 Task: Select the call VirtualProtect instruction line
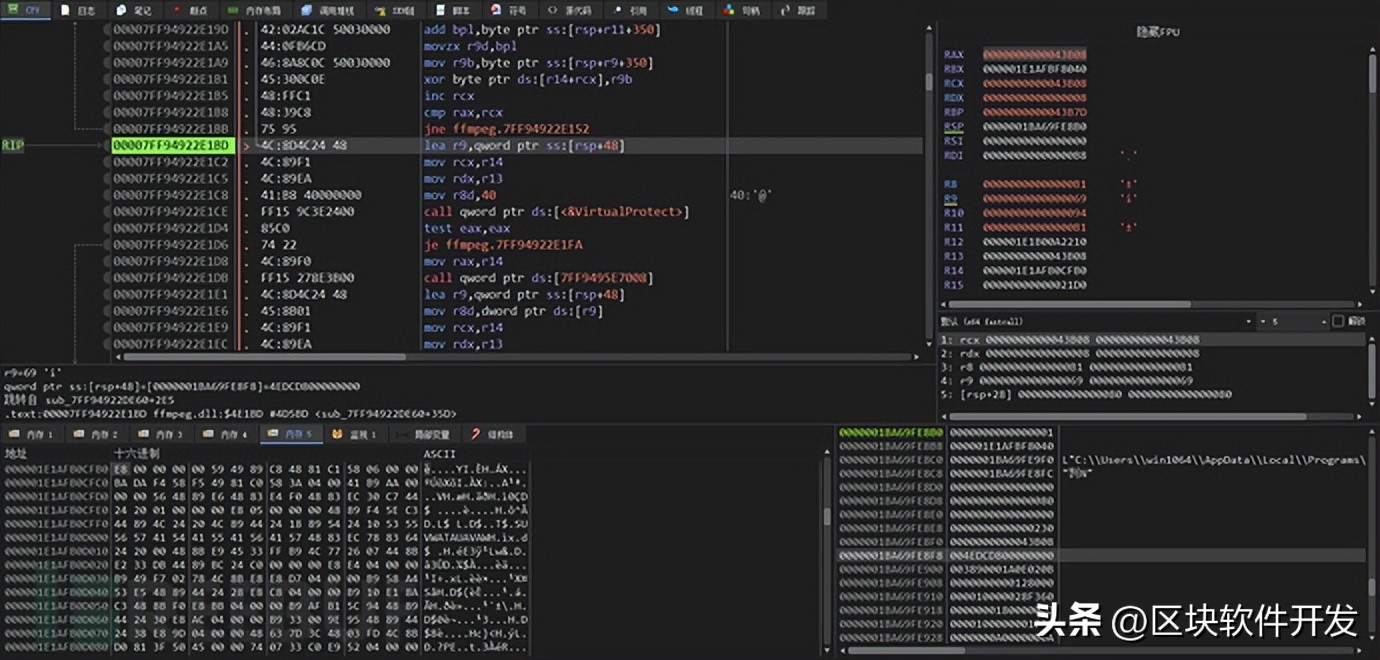click(556, 212)
